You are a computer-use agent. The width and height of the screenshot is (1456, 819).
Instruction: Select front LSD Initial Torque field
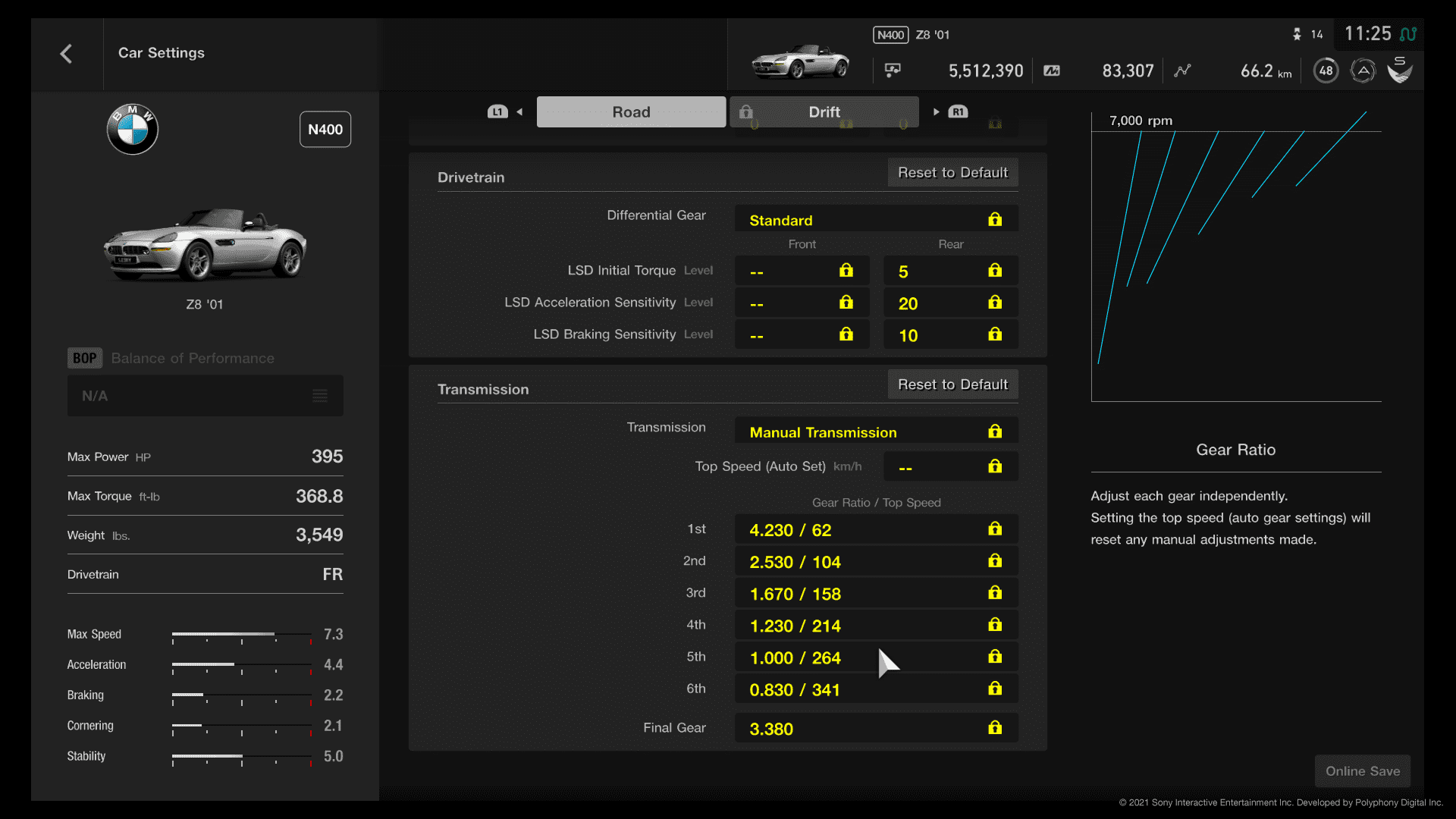(802, 271)
